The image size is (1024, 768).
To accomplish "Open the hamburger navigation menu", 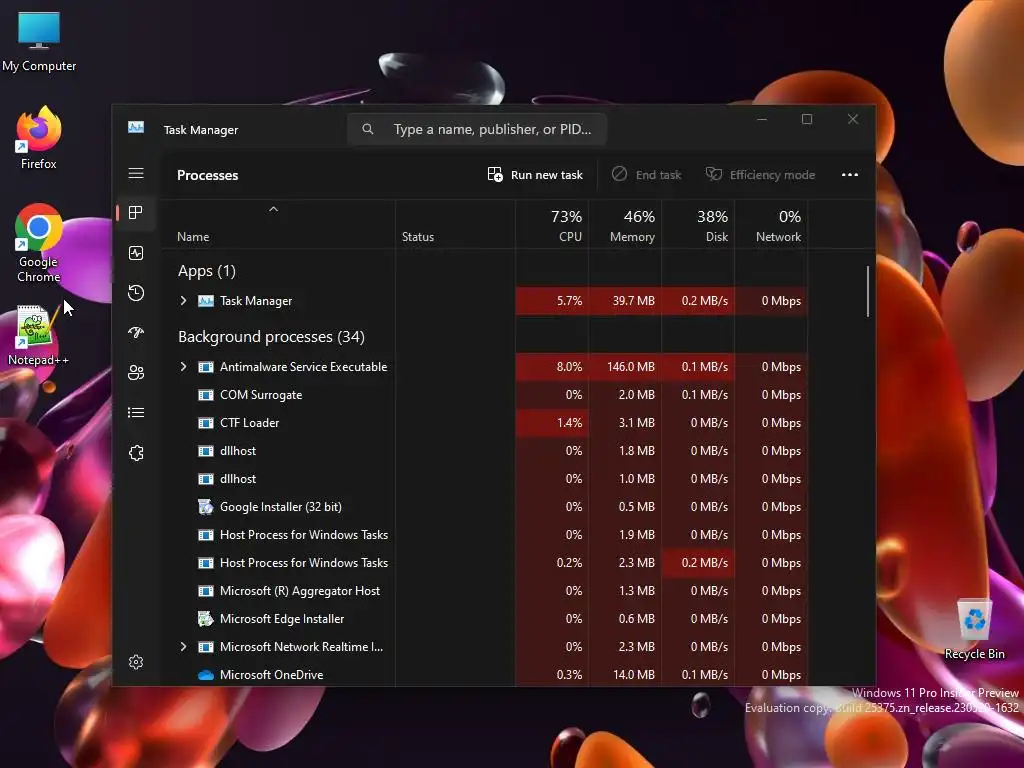I will coord(136,173).
